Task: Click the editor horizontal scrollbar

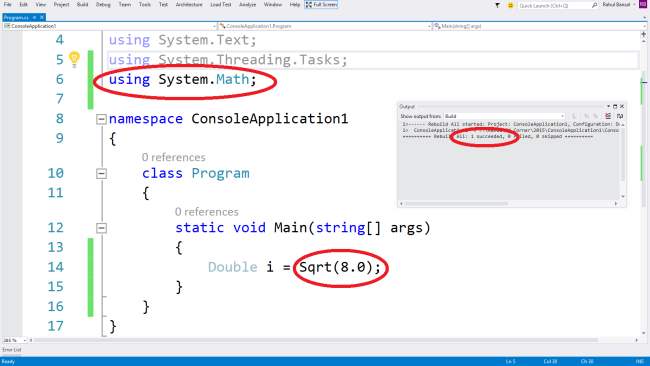Action: tap(316, 340)
